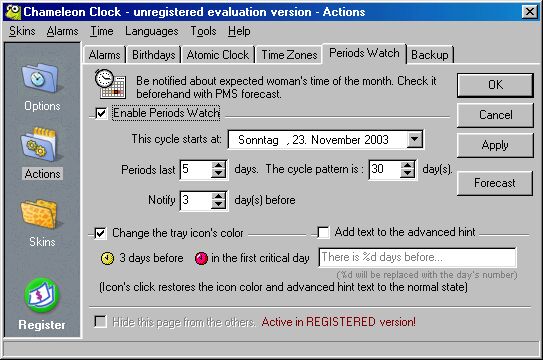543x360 pixels.
Task: Open the cycle start date dropdown arrow
Action: (415, 140)
